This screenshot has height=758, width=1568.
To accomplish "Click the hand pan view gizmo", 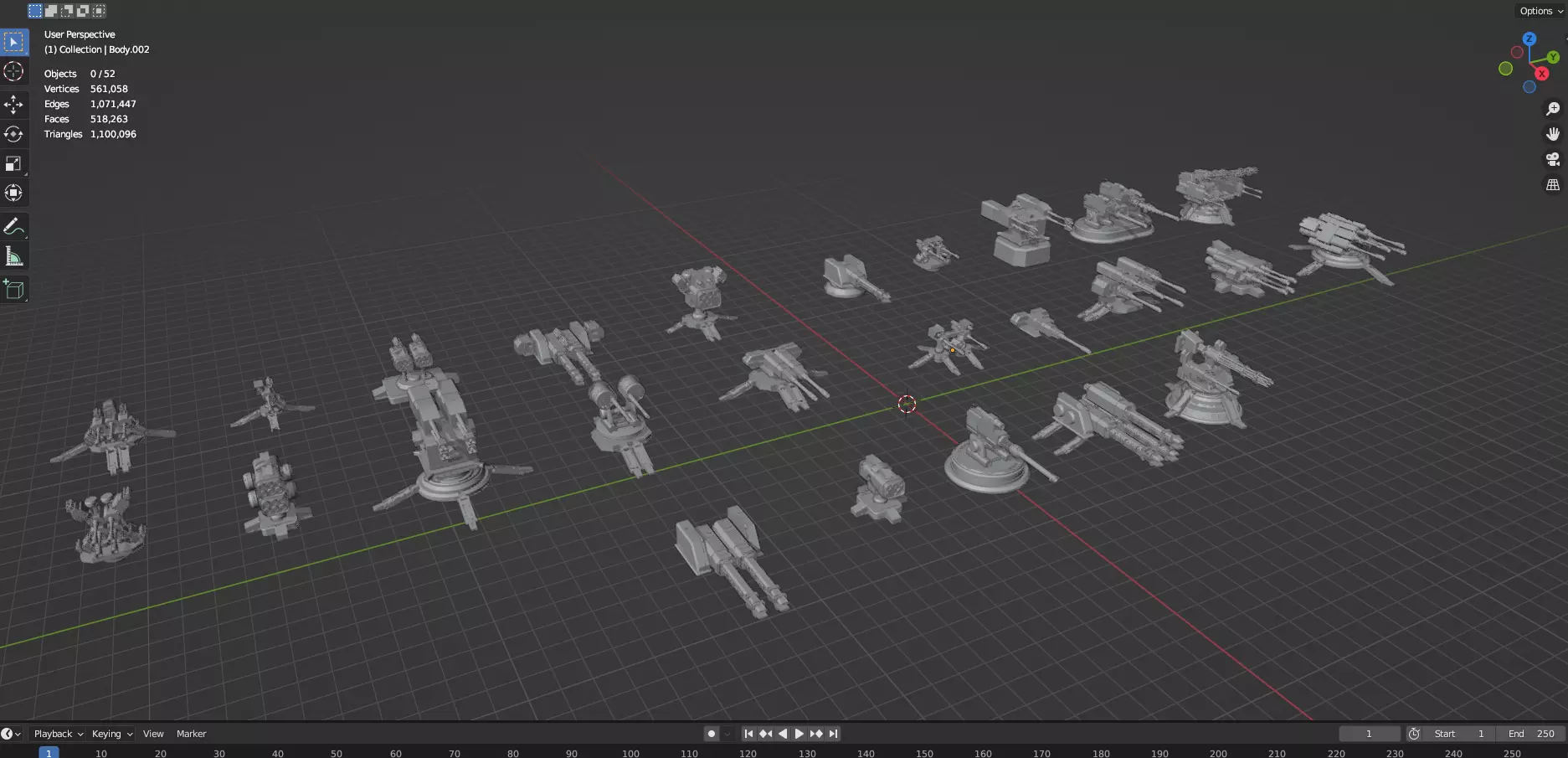I will (1553, 134).
